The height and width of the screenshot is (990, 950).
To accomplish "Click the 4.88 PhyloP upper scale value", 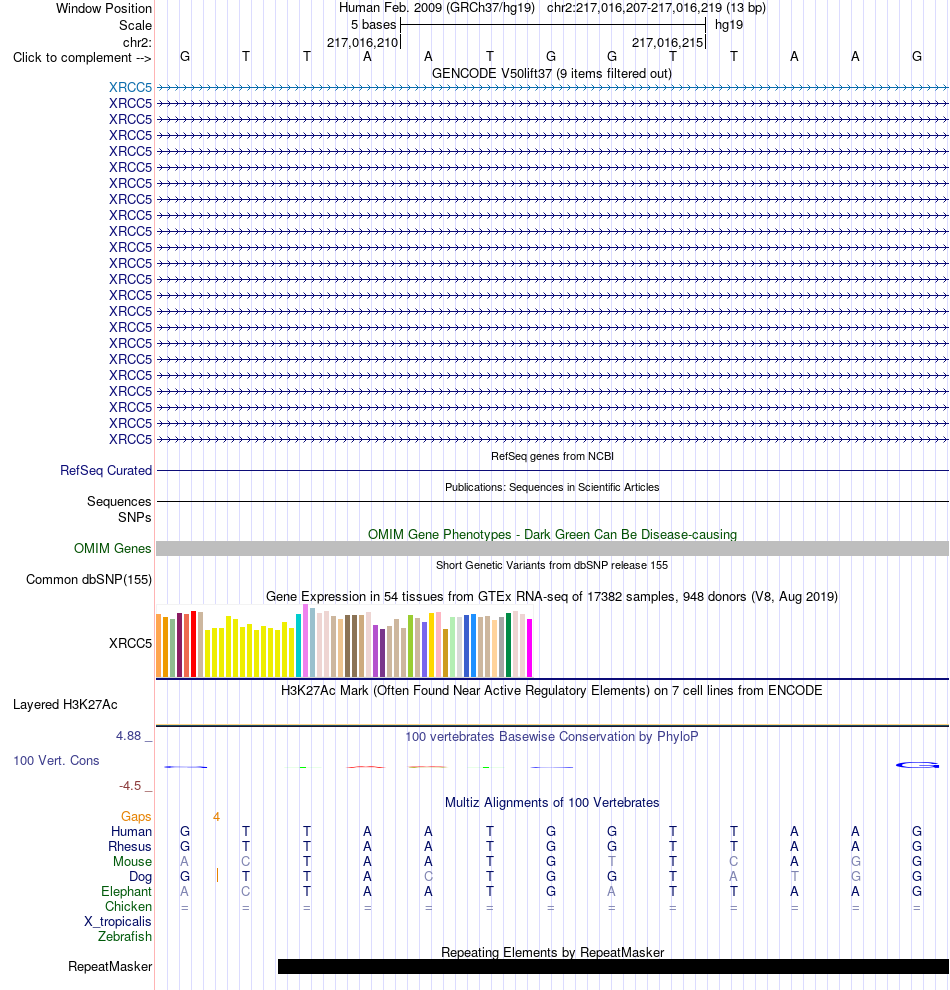I will [x=129, y=736].
